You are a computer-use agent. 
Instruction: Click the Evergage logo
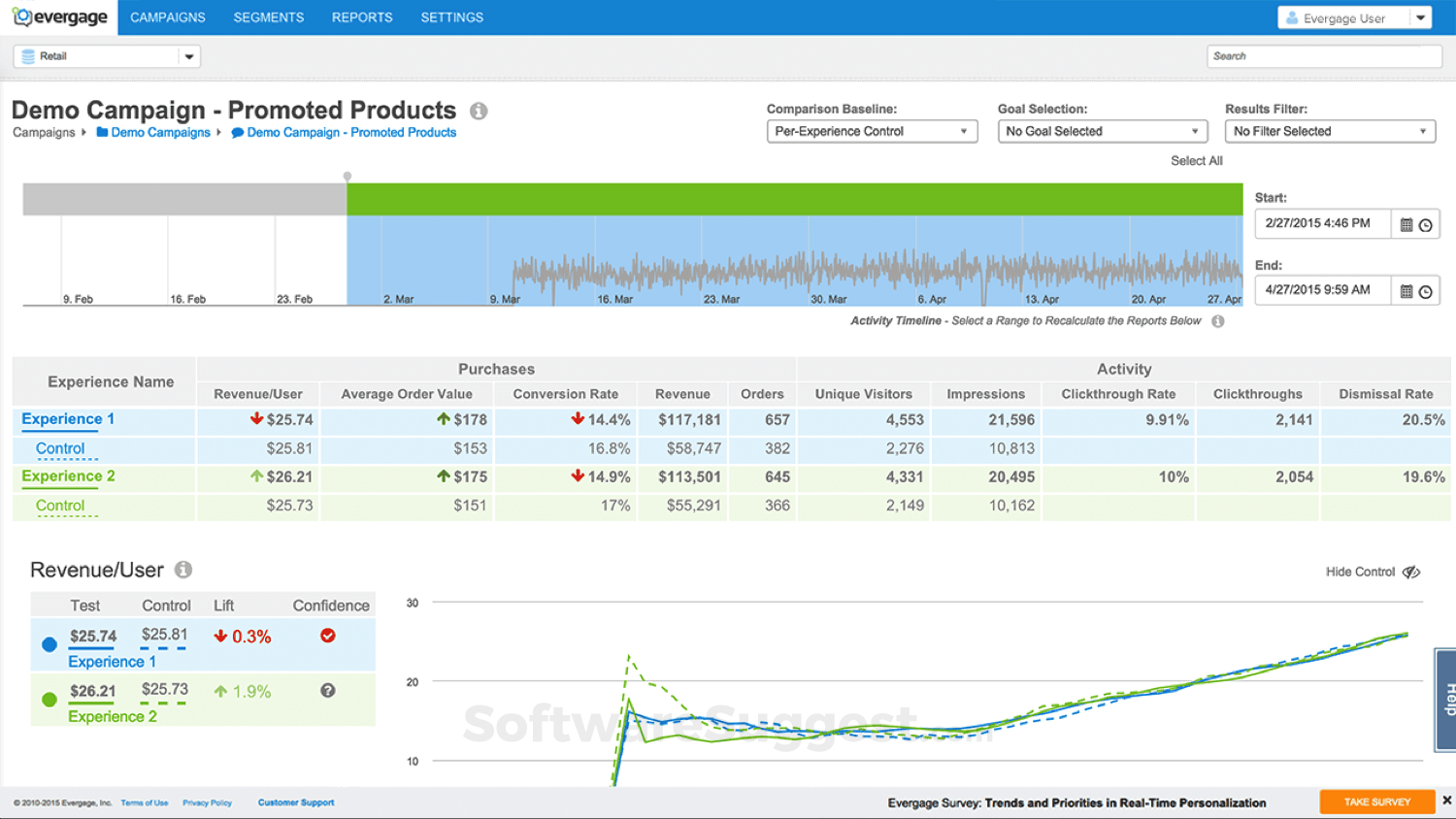tap(60, 16)
